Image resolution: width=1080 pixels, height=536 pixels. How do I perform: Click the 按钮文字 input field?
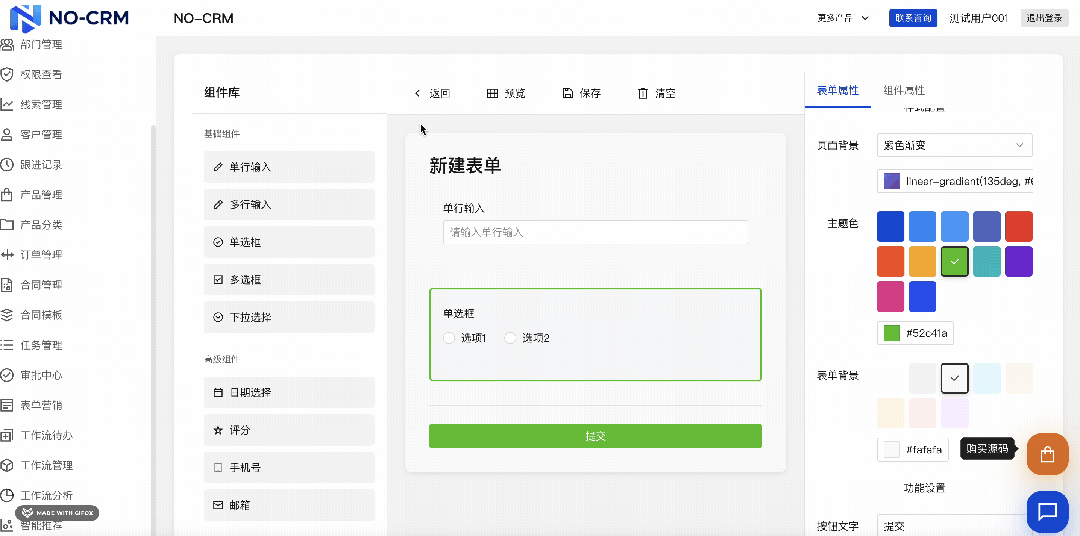(x=955, y=526)
